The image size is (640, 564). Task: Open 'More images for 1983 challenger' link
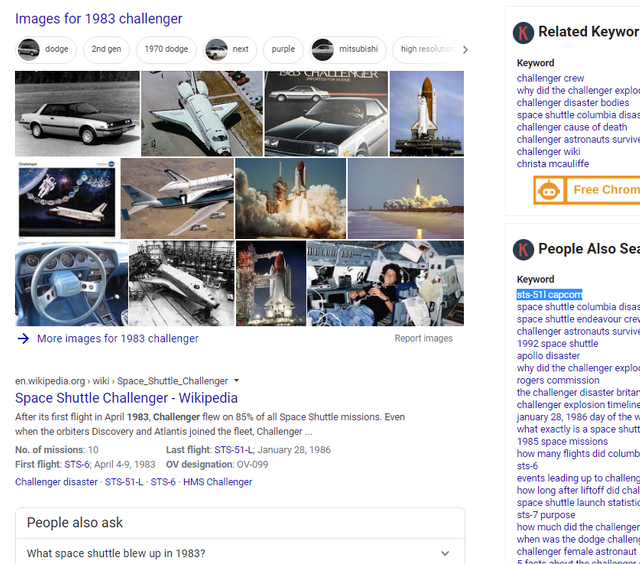pos(118,338)
